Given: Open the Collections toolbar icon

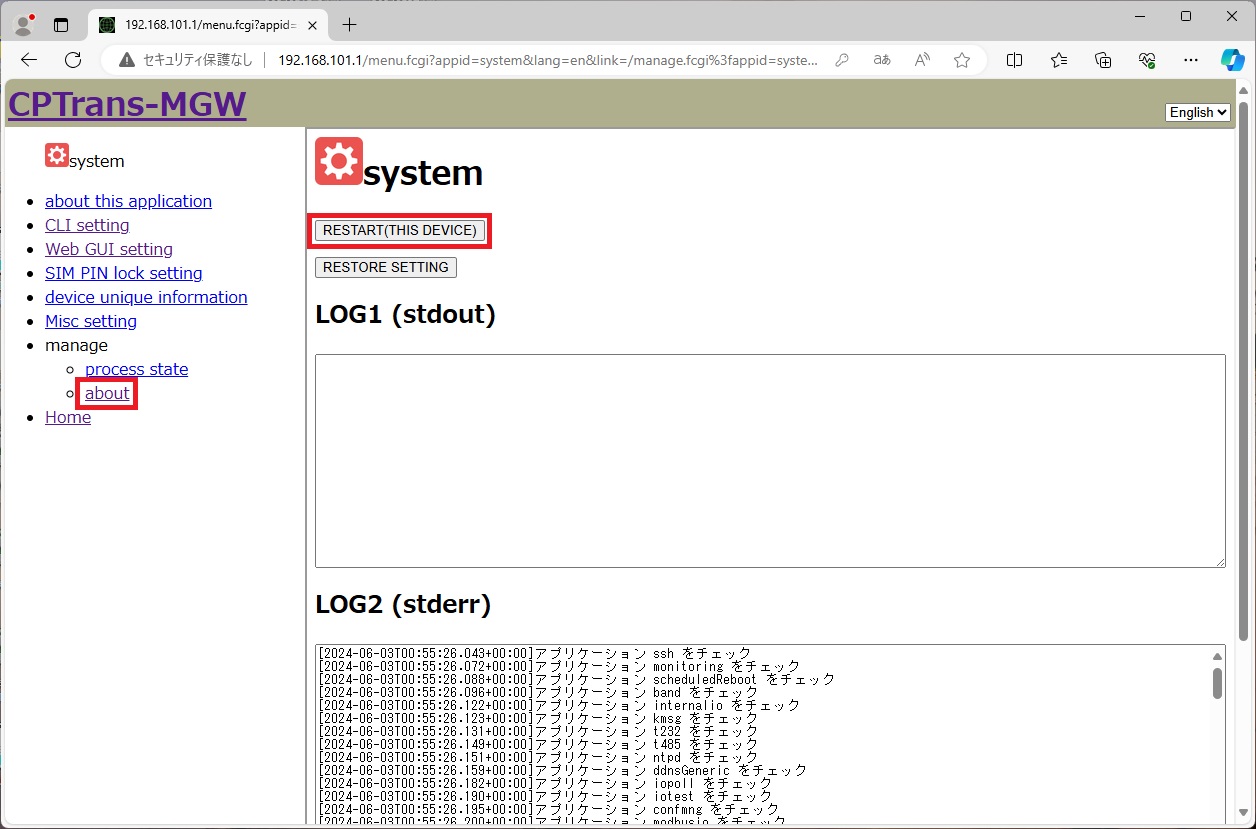Looking at the screenshot, I should (x=1103, y=60).
